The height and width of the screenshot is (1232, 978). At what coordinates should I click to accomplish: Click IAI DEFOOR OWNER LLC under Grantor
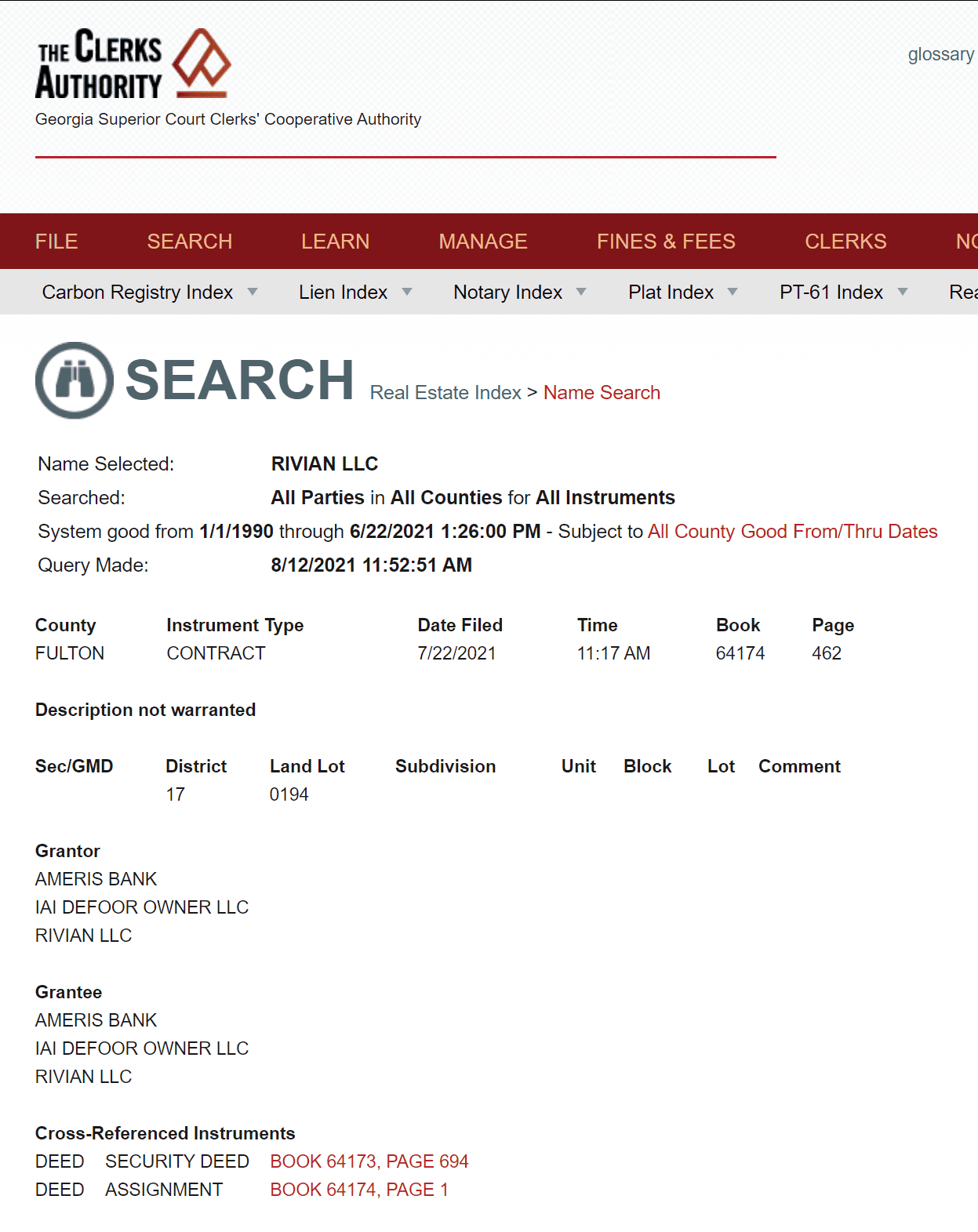pyautogui.click(x=142, y=907)
